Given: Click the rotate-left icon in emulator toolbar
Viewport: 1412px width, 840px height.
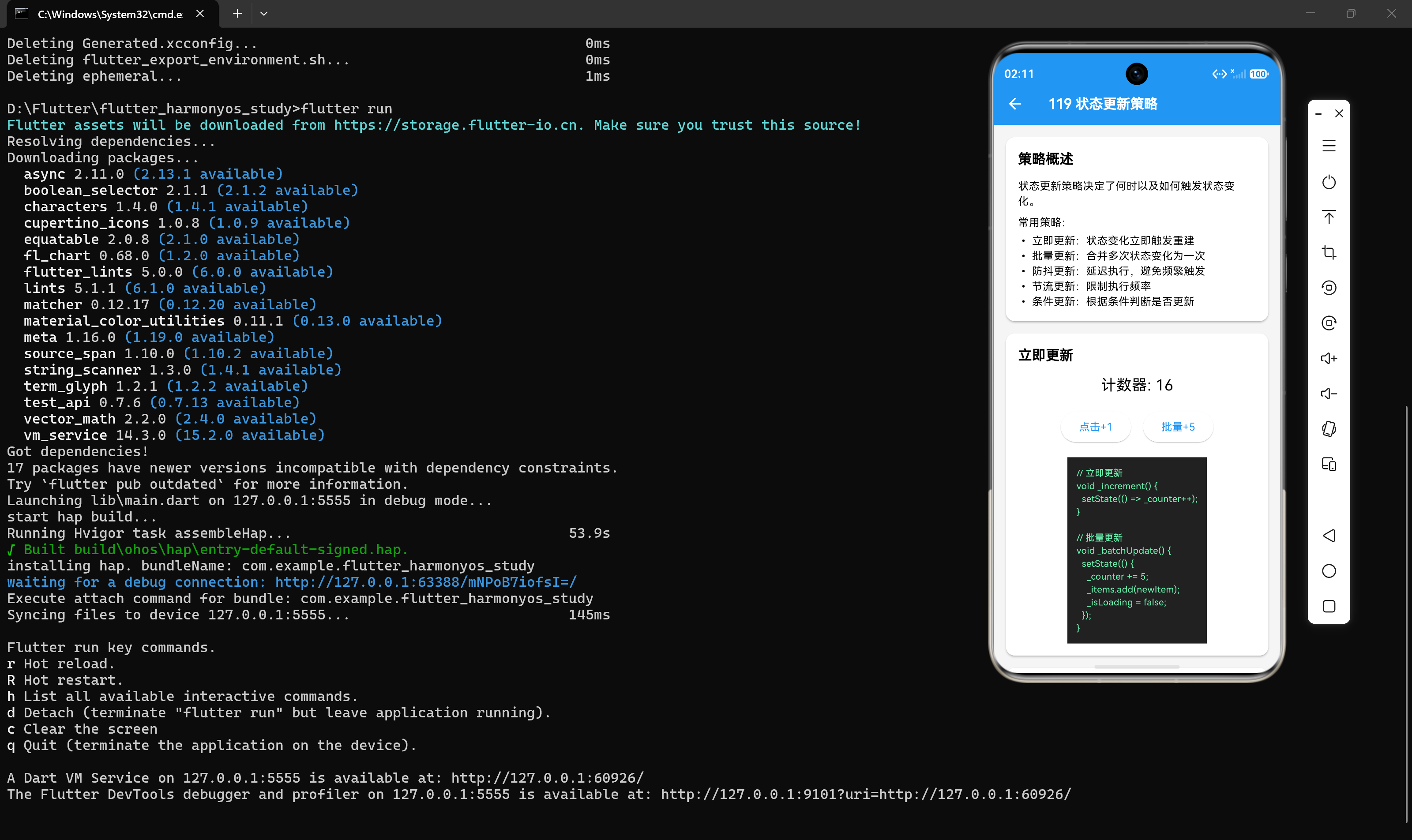Looking at the screenshot, I should [x=1329, y=288].
